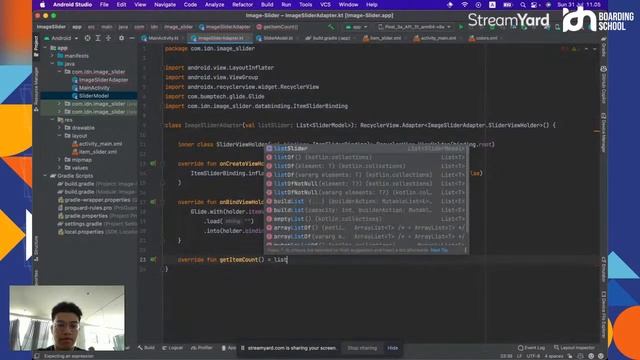Open the Navigate menu
Image resolution: width=640 pixels, height=360 pixels.
[x=165, y=5]
